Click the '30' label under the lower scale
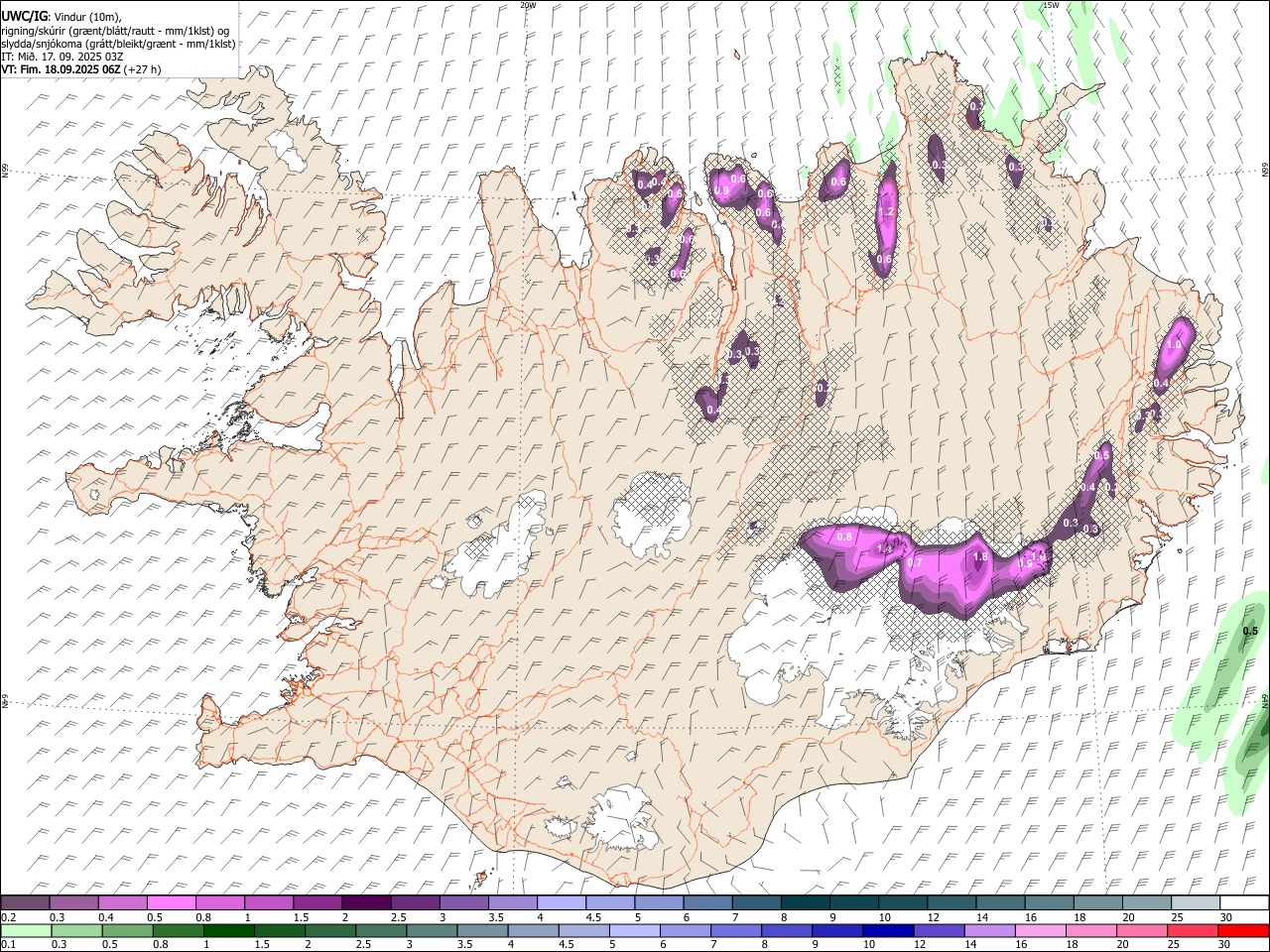 [1223, 945]
